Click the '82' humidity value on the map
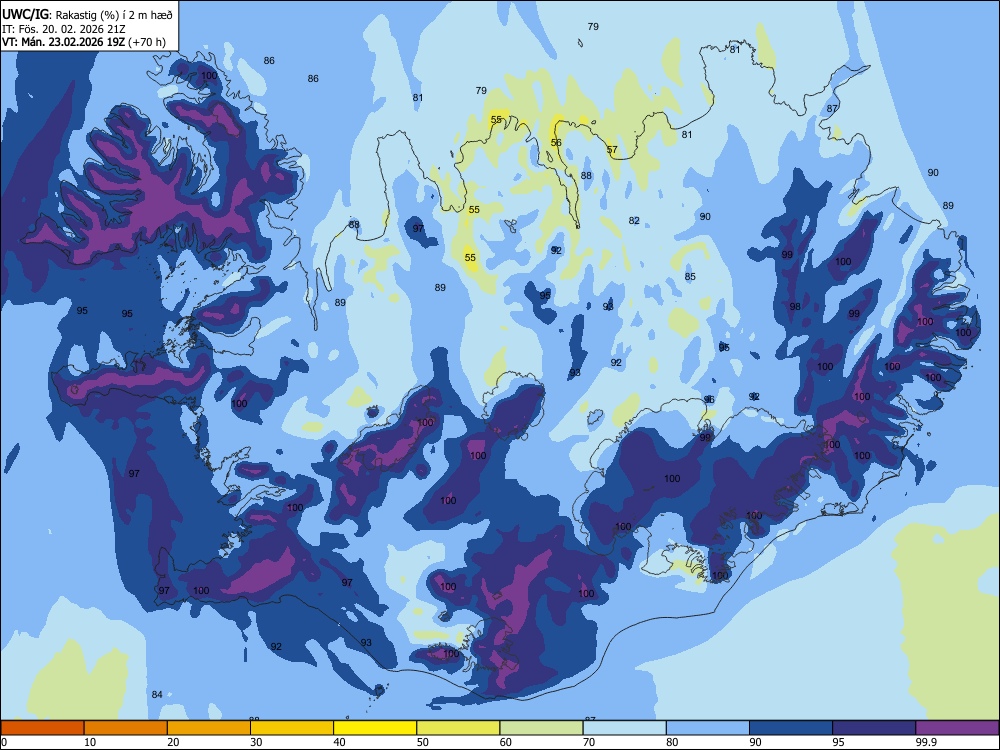1000x750 pixels. (x=634, y=221)
